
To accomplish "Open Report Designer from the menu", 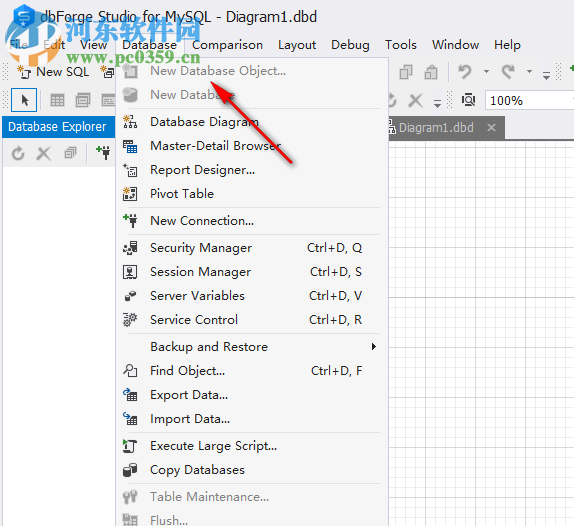I will point(251,170).
